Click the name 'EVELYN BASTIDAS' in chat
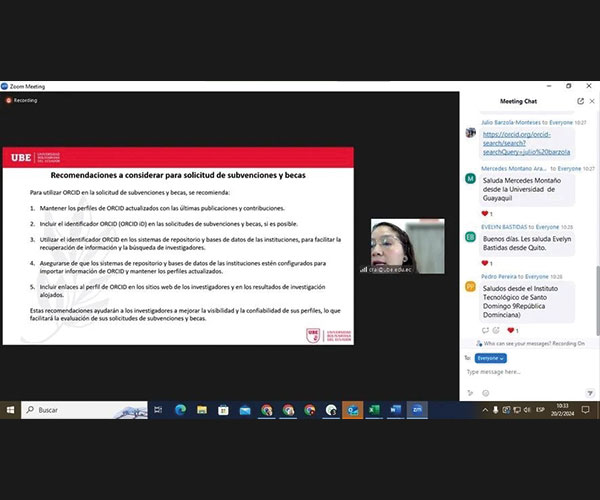Image resolution: width=600 pixels, height=500 pixels. (x=504, y=227)
